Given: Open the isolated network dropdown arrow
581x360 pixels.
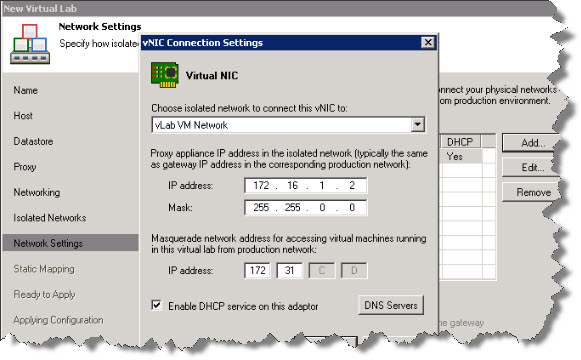Looking at the screenshot, I should [418, 125].
